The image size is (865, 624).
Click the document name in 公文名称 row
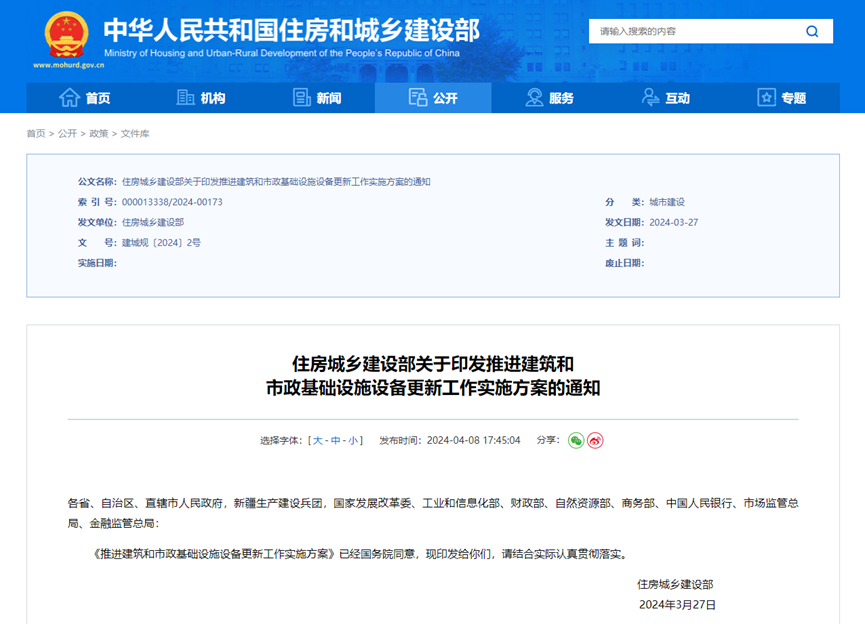(x=276, y=182)
